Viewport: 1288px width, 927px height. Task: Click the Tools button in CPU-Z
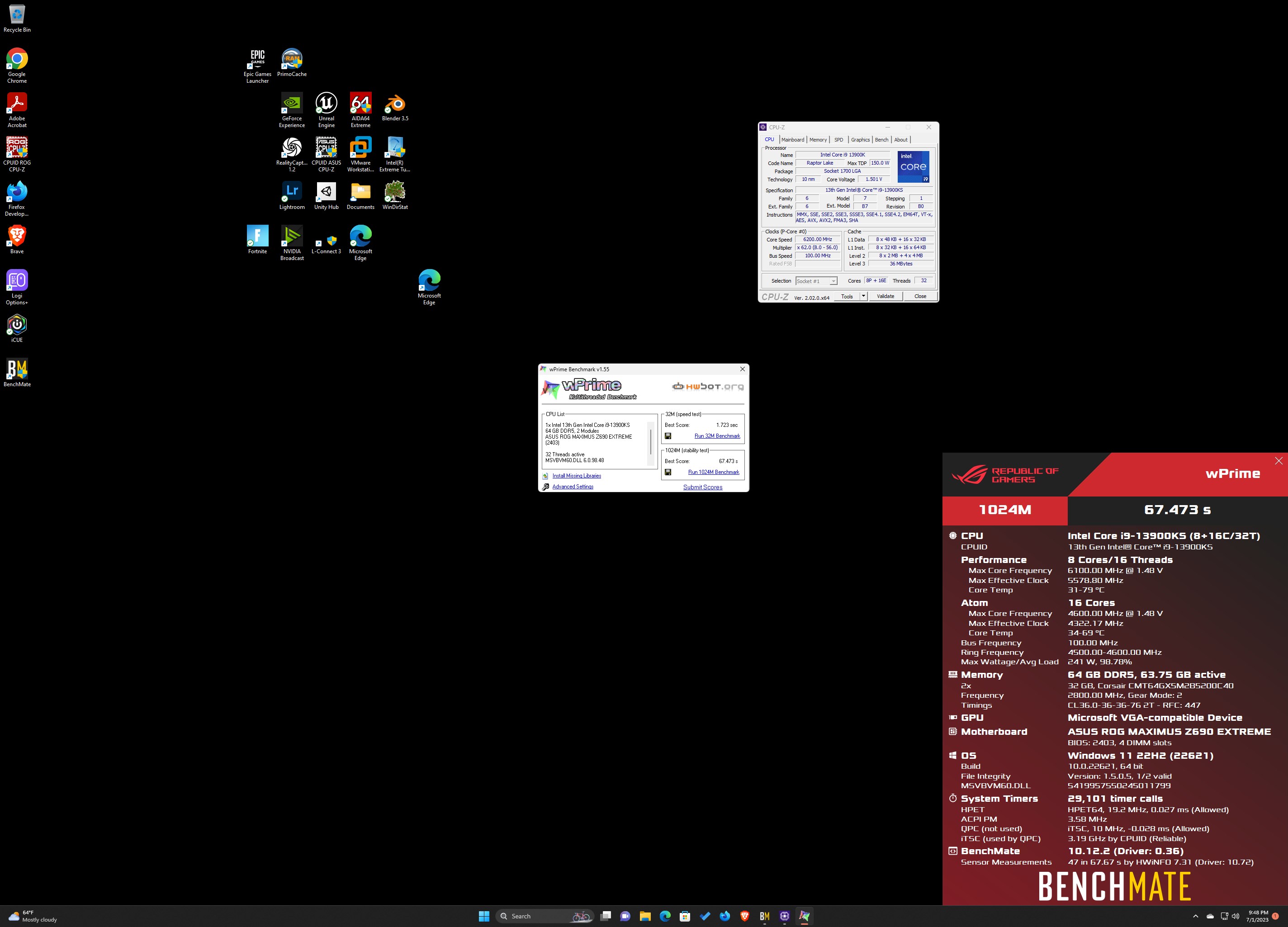tap(847, 296)
